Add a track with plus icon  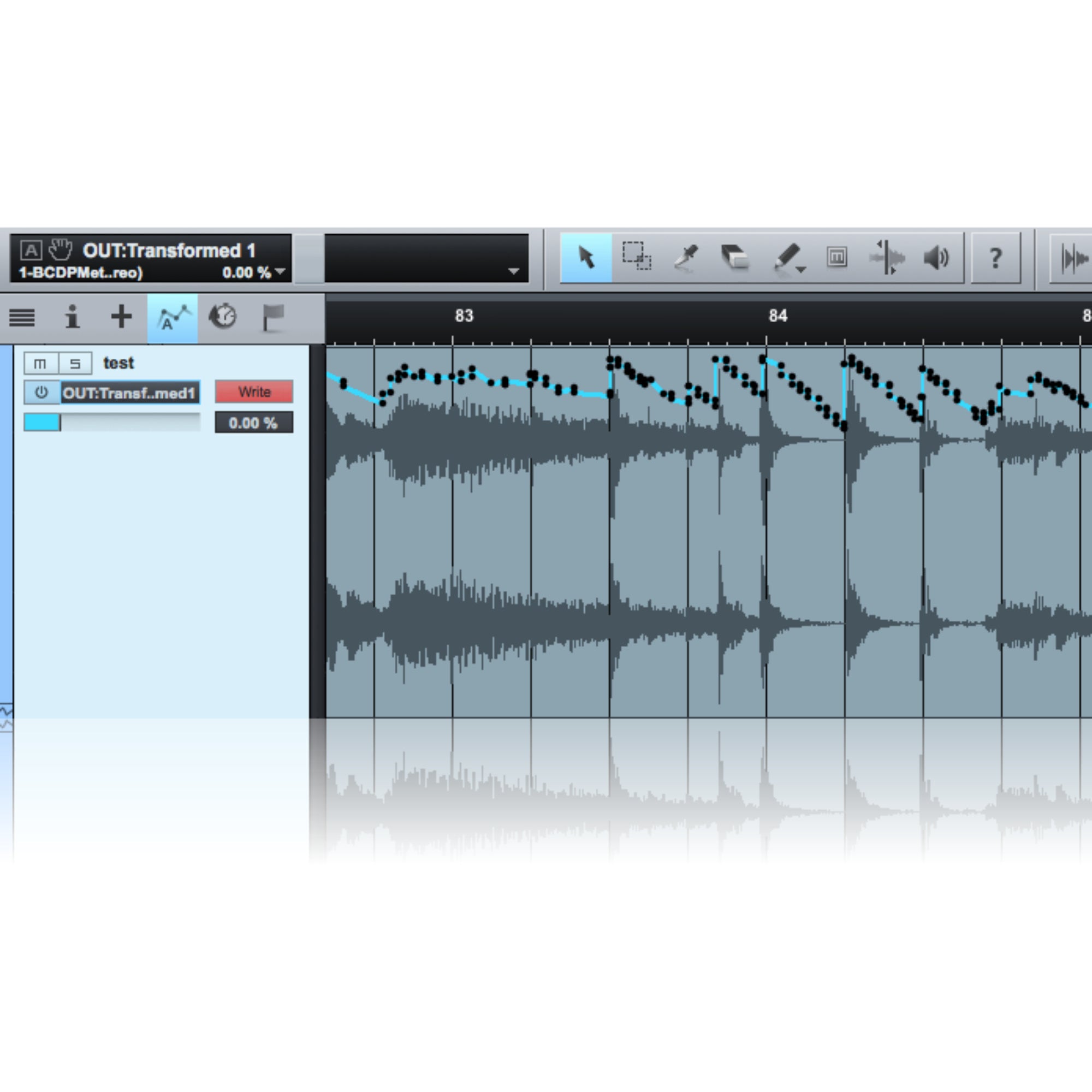pos(121,317)
